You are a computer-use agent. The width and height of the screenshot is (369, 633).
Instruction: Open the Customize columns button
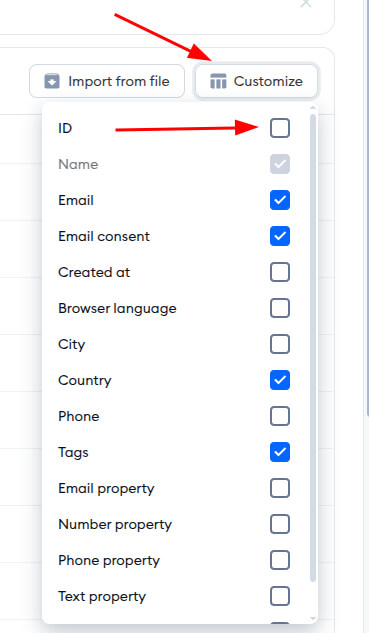coord(256,81)
